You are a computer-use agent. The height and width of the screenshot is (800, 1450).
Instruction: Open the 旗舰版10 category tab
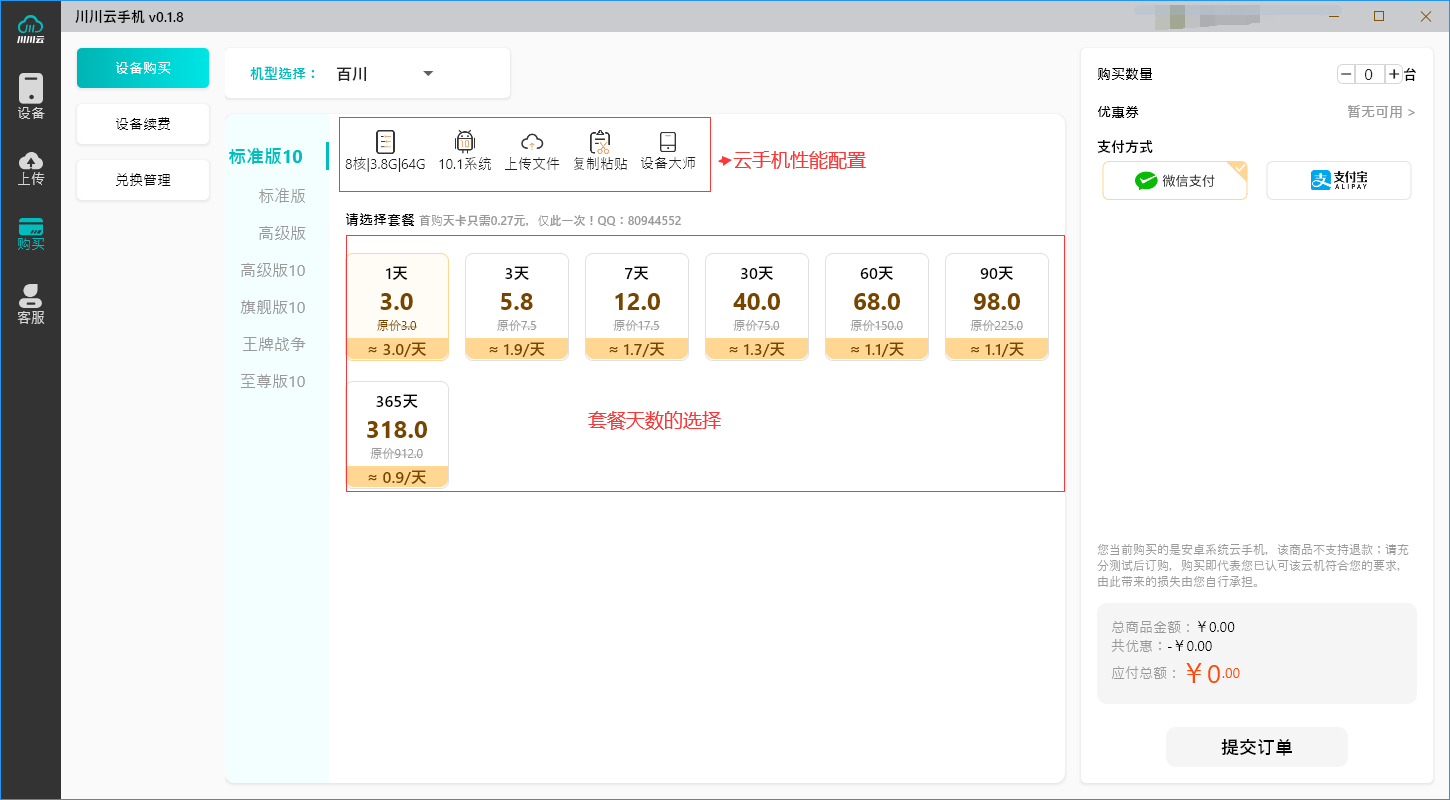tap(272, 307)
